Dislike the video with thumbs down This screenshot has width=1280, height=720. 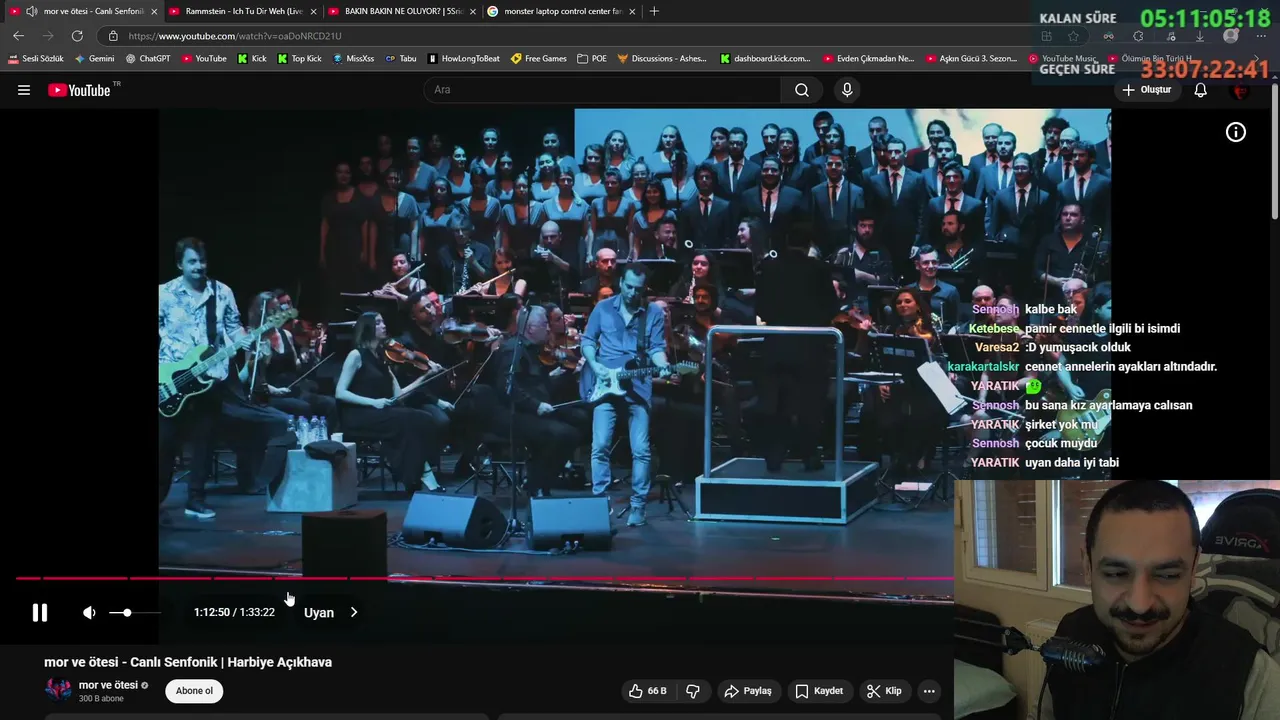[x=692, y=691]
